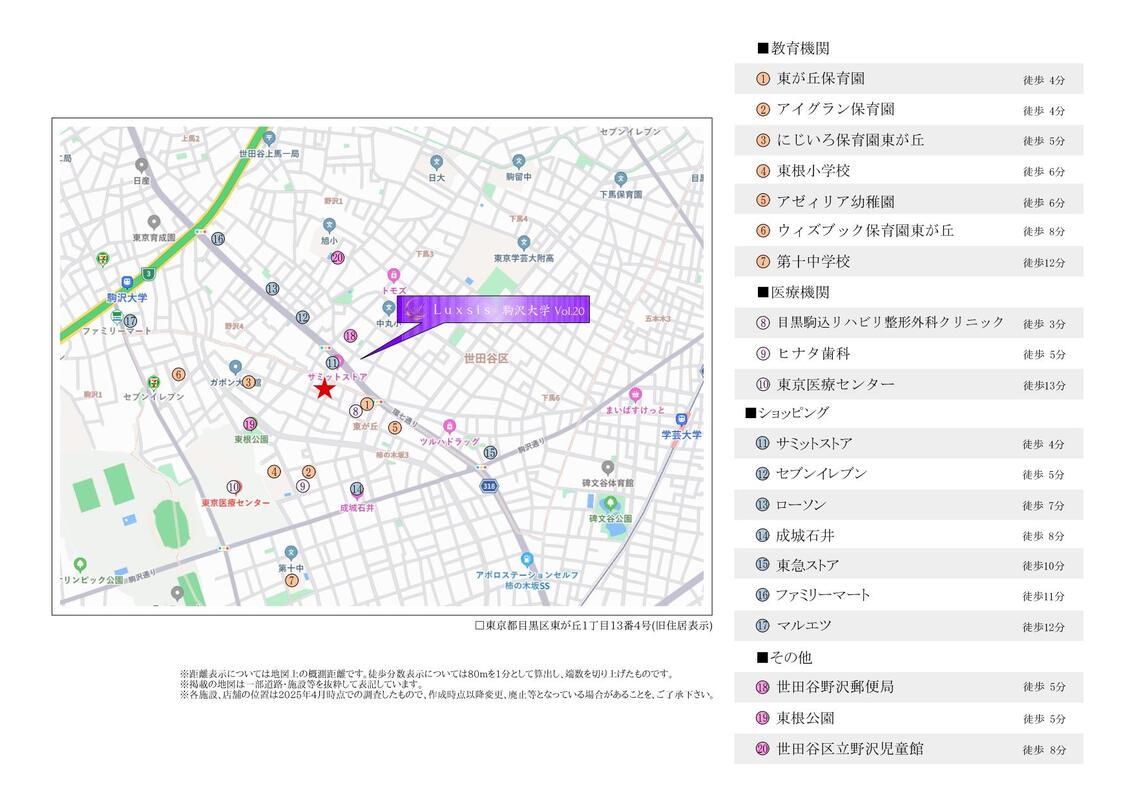Select the ショッピング section heading
This screenshot has width=1132, height=800.
point(787,412)
